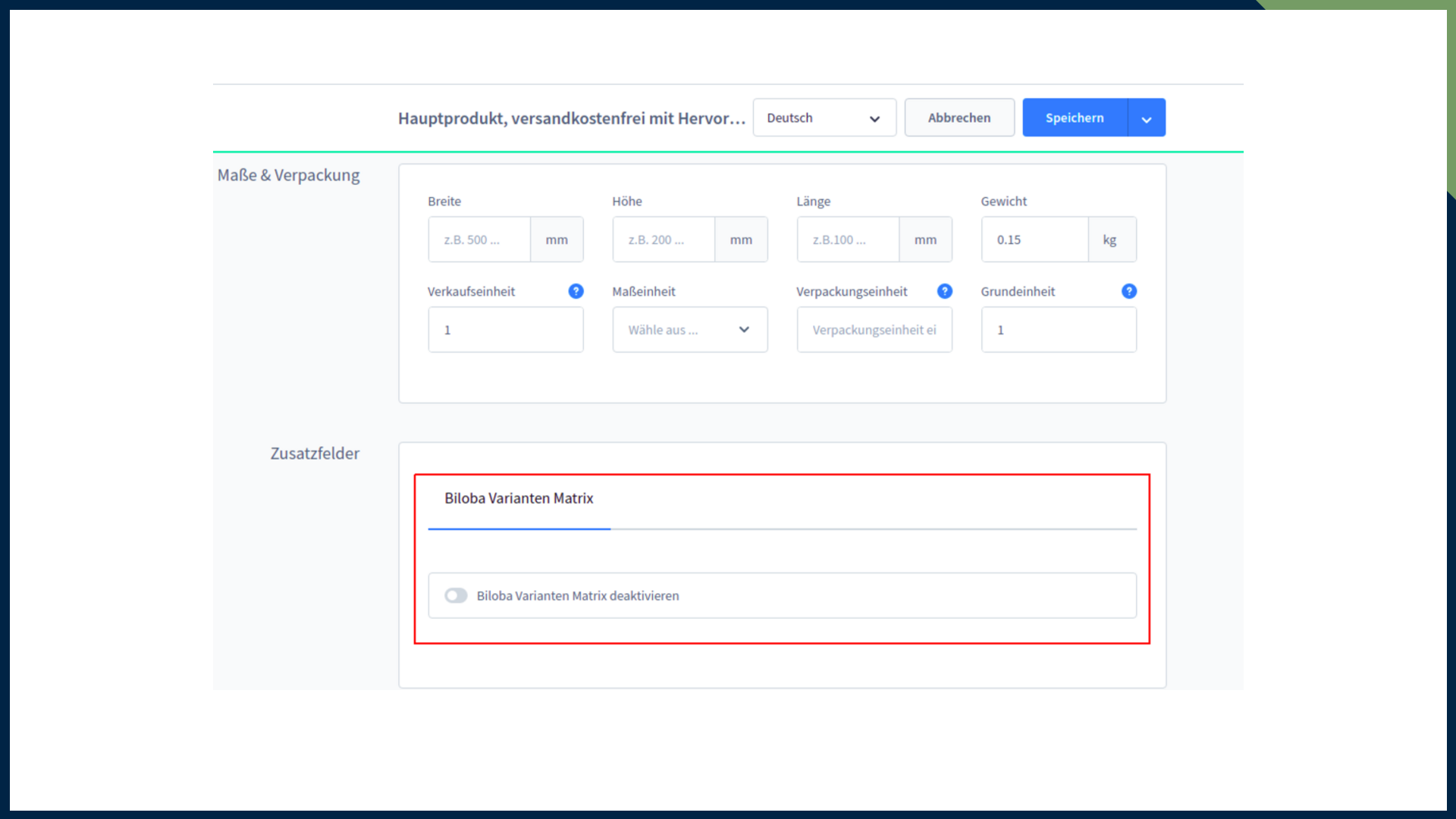The image size is (1456, 819).
Task: Expand the Speichern split-button arrow
Action: (1146, 118)
